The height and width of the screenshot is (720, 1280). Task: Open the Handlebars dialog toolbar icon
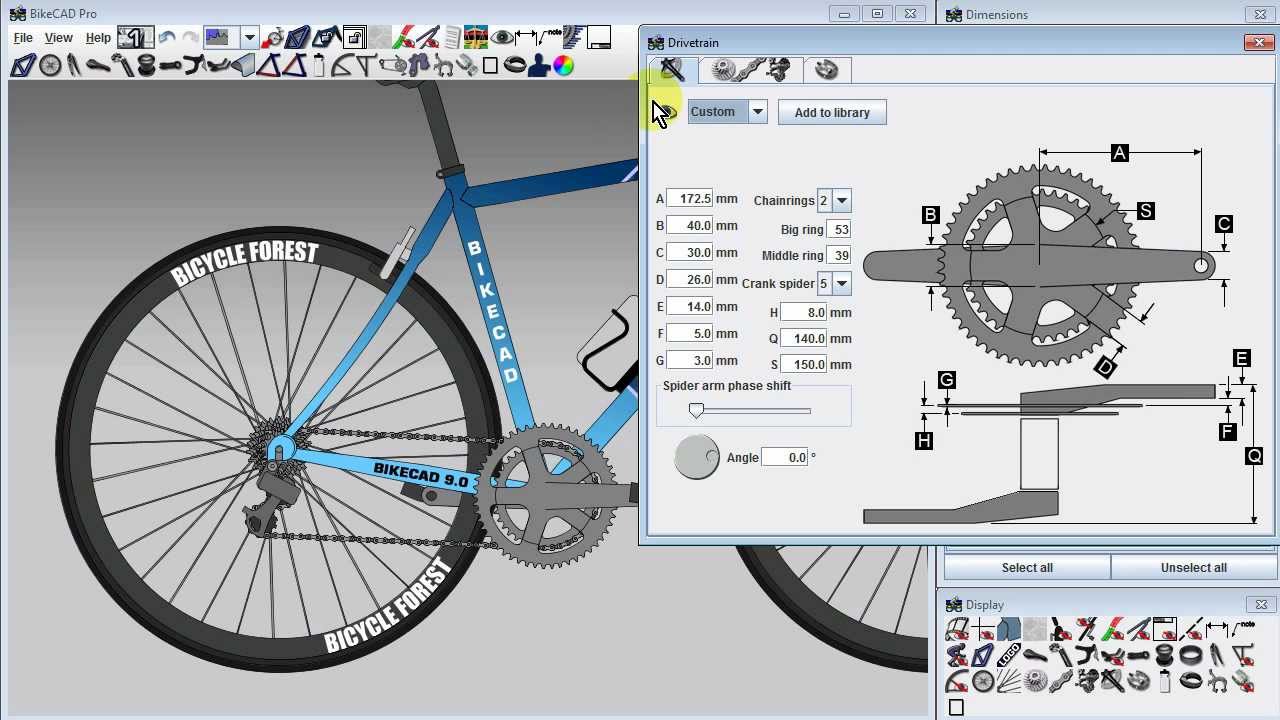(x=194, y=66)
